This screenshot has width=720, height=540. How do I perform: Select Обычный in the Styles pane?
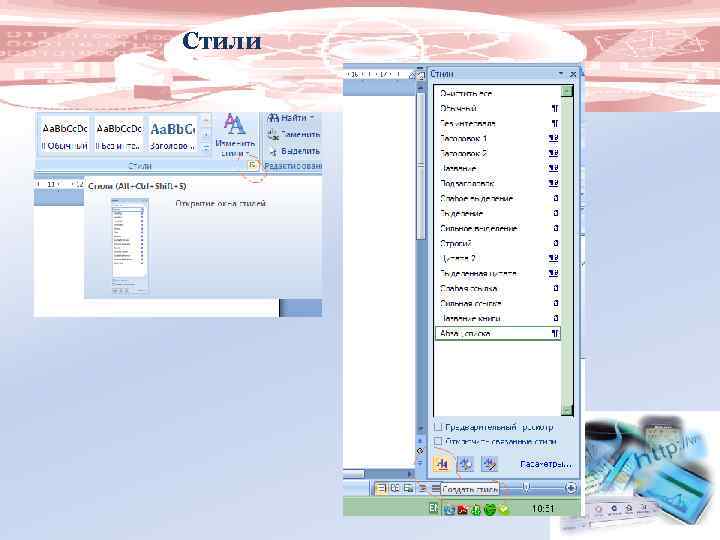(497, 108)
